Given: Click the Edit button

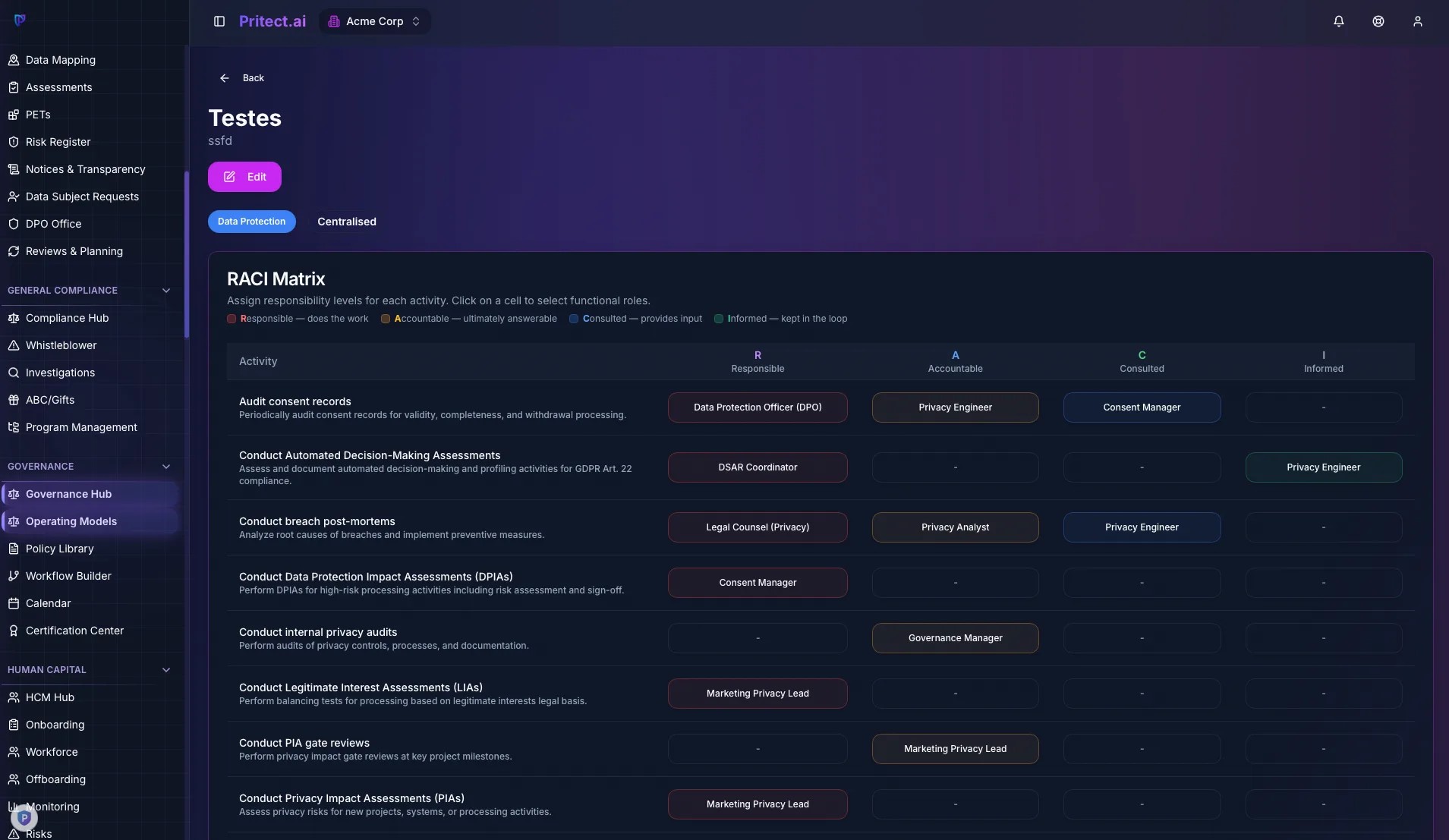Looking at the screenshot, I should pyautogui.click(x=244, y=177).
